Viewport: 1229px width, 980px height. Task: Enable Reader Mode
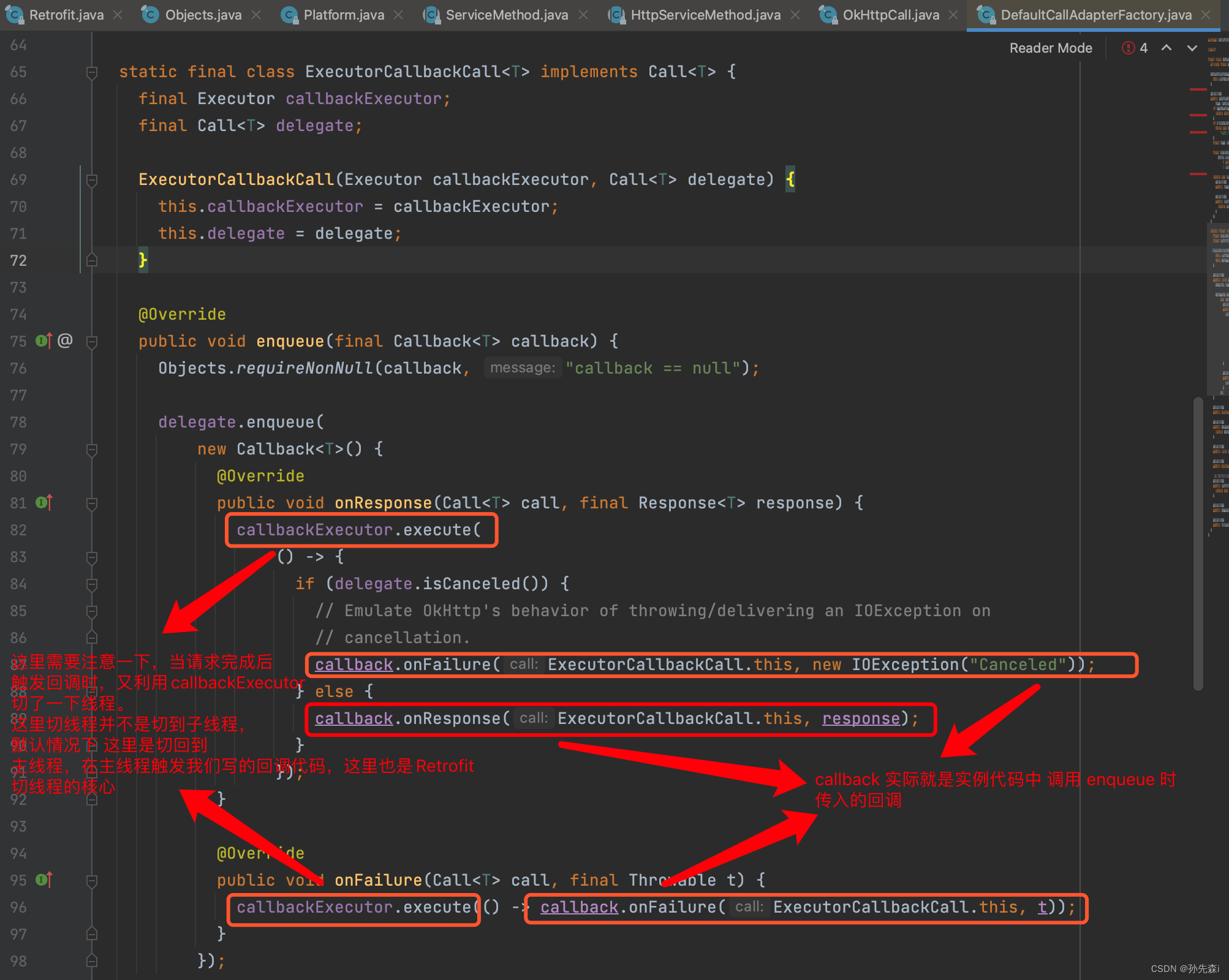1050,48
